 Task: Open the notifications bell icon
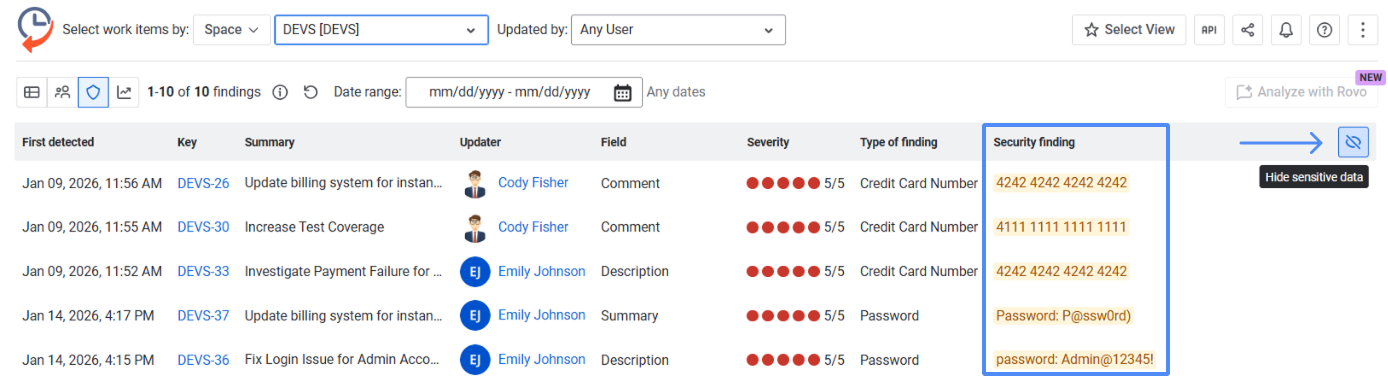[x=1286, y=30]
